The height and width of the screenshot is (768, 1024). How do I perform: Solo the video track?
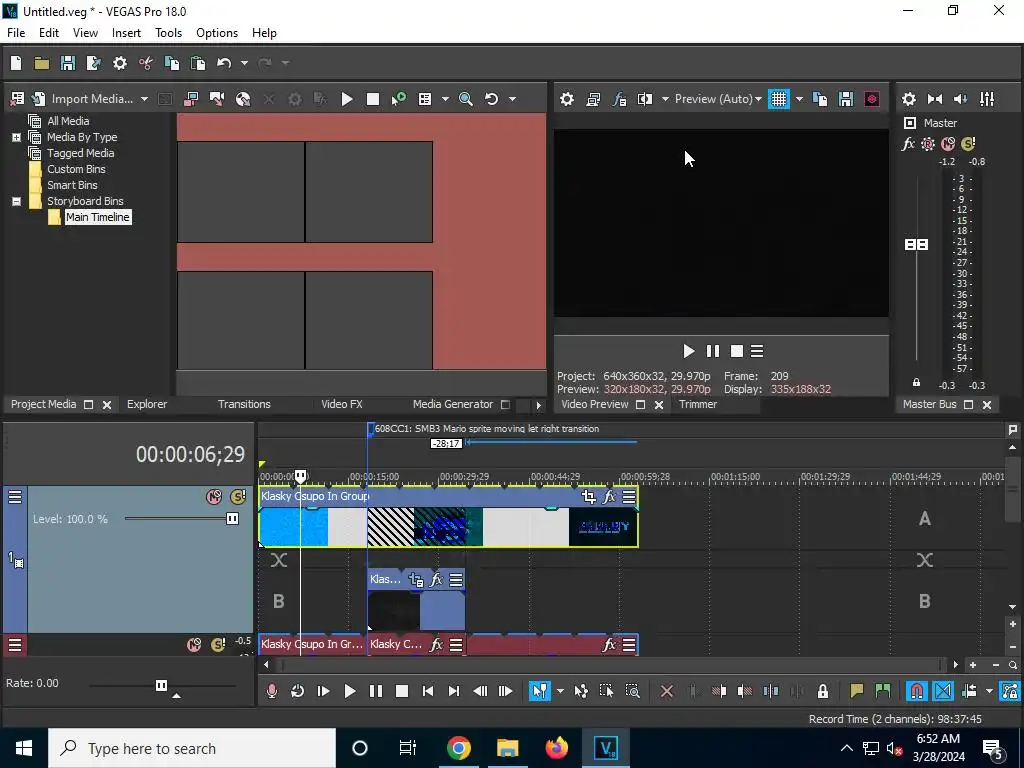tap(238, 497)
